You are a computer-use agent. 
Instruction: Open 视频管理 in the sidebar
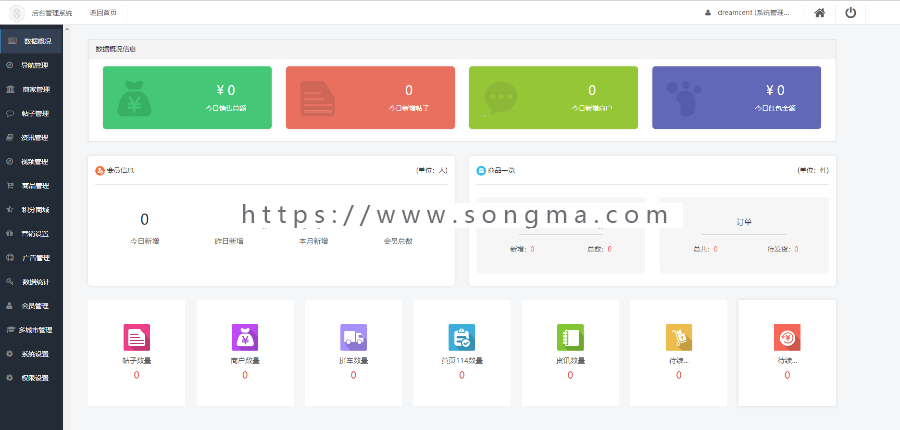31,162
